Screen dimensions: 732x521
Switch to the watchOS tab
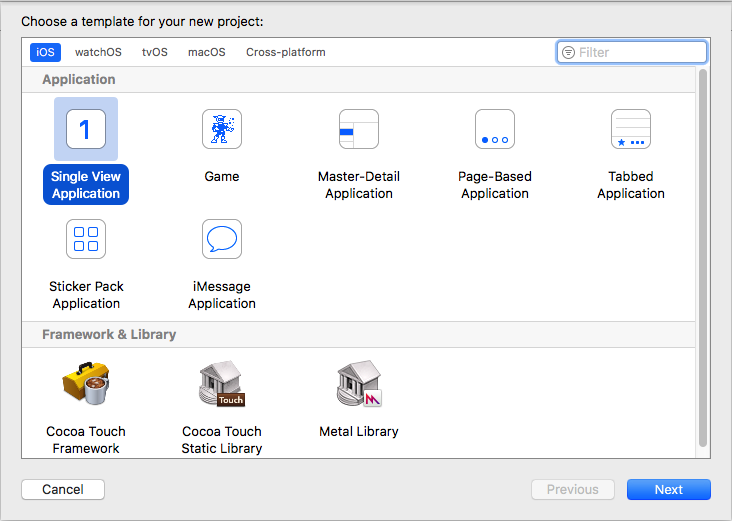point(98,52)
